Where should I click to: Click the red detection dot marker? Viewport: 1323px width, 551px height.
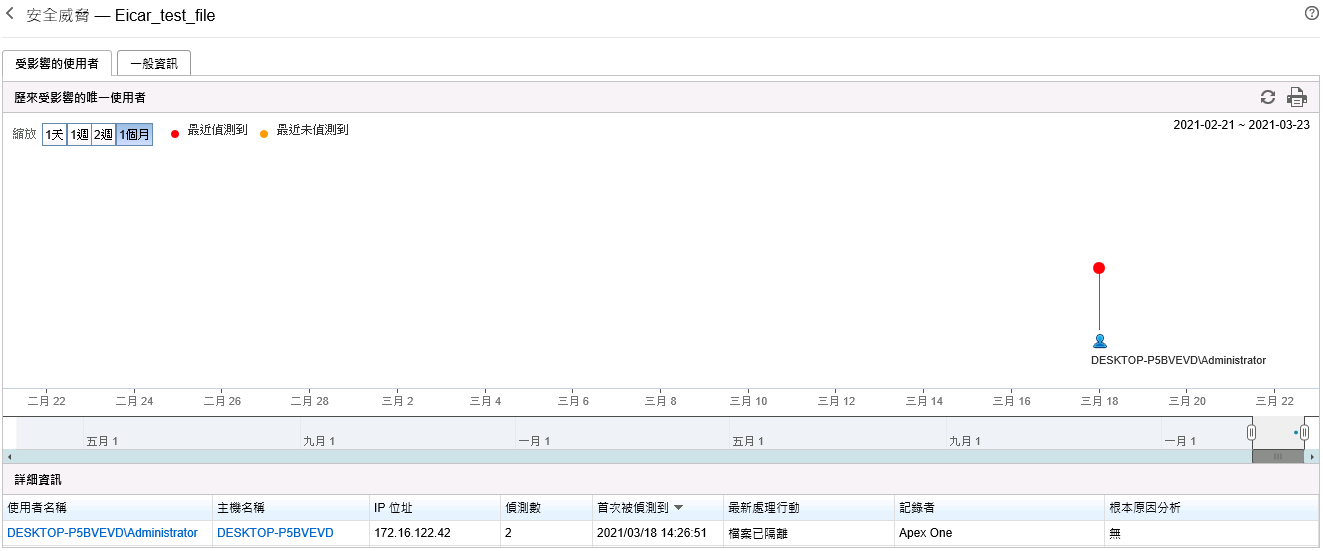(x=1099, y=268)
